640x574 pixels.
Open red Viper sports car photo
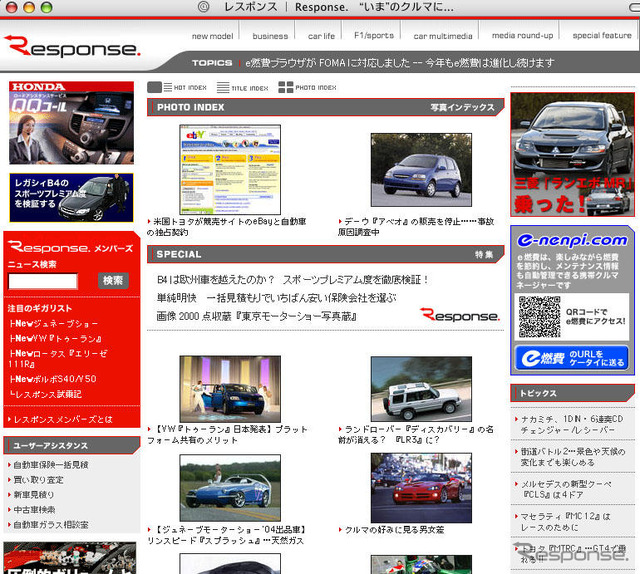click(x=421, y=488)
